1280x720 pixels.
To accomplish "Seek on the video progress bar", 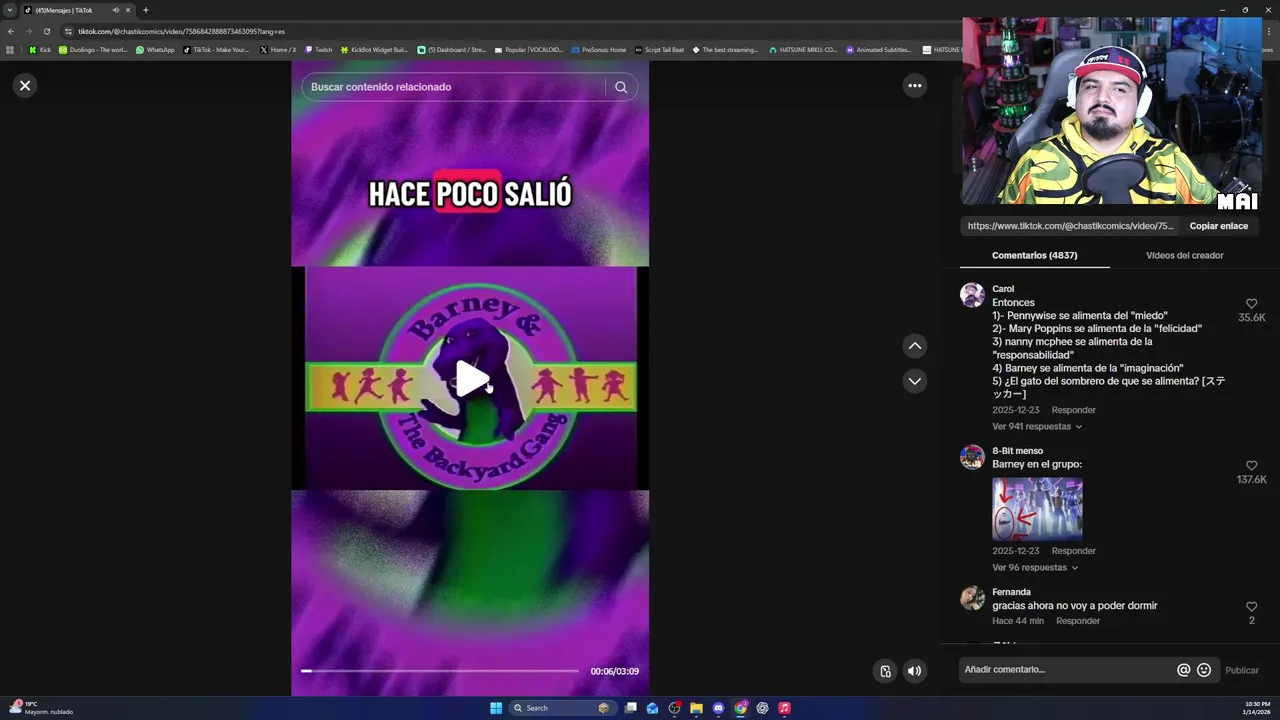I will click(440, 671).
